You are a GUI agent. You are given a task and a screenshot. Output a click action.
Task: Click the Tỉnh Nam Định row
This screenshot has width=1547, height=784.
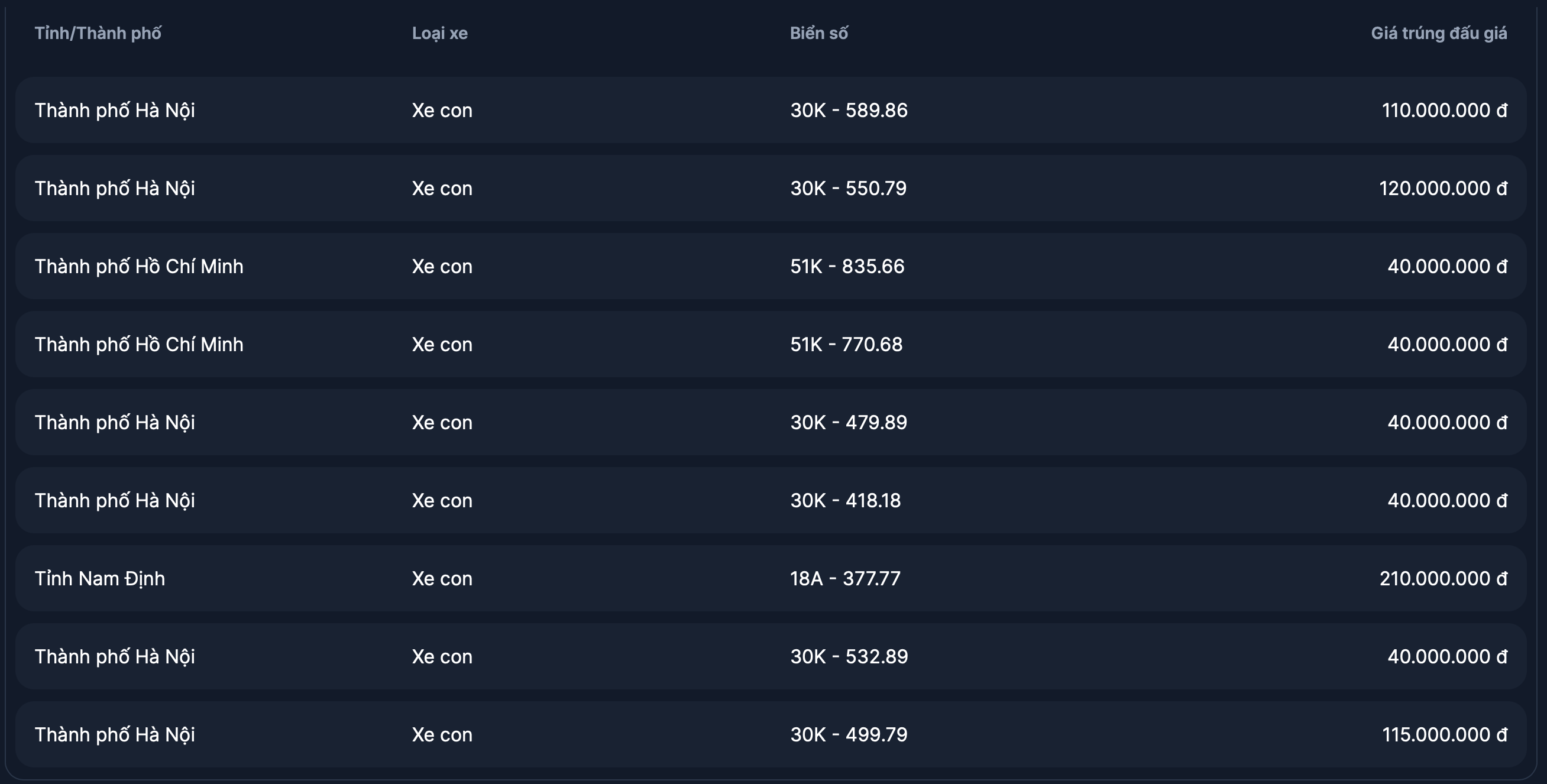(100, 579)
